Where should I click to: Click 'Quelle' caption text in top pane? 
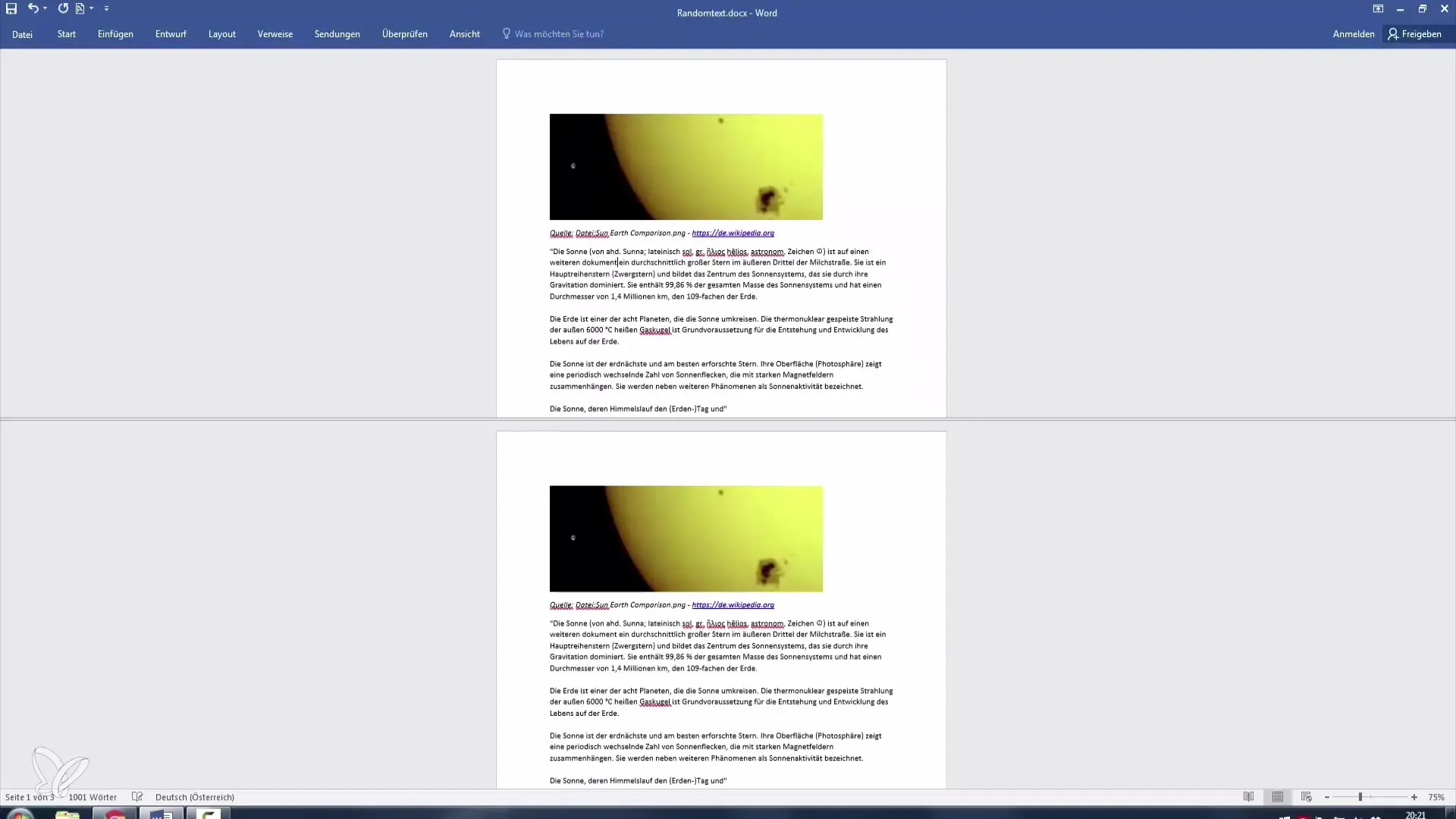(561, 234)
